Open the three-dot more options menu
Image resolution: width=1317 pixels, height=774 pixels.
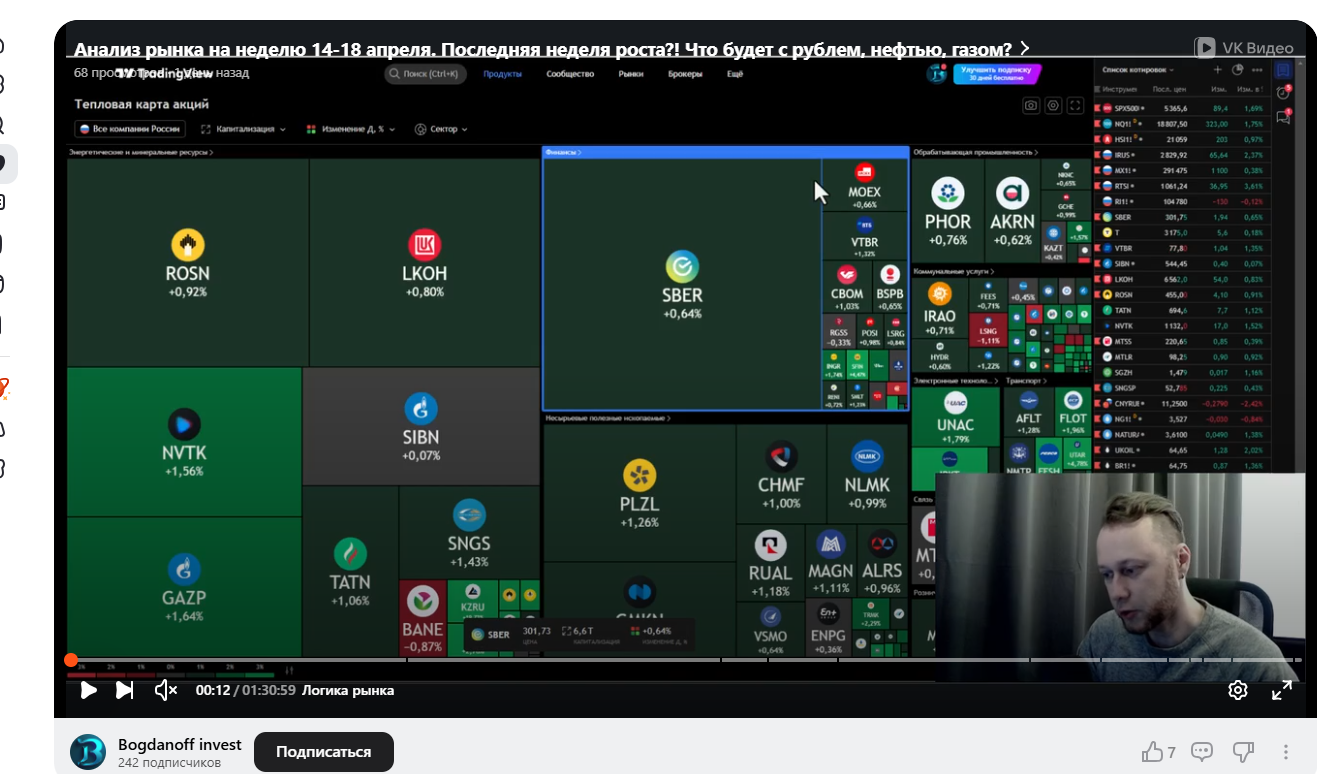pyautogui.click(x=1286, y=751)
